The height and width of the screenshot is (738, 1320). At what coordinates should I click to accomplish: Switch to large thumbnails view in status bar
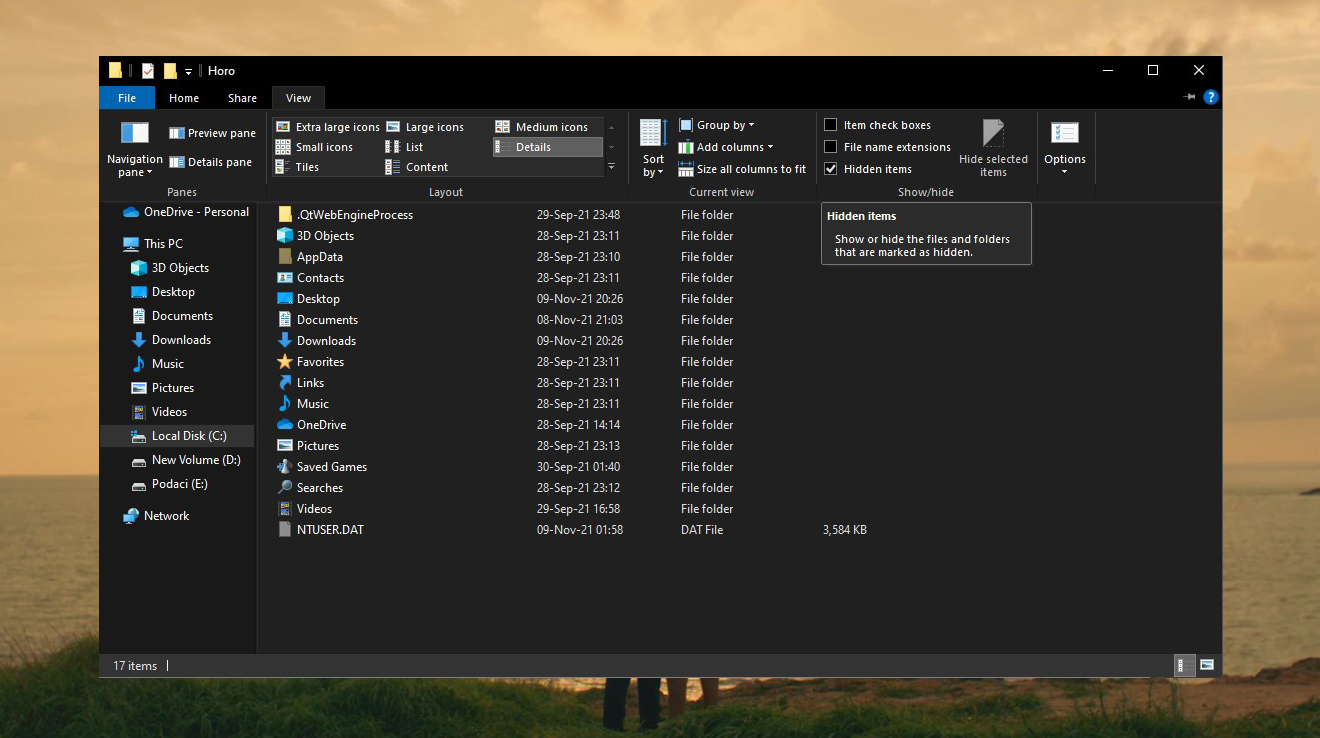pos(1206,664)
